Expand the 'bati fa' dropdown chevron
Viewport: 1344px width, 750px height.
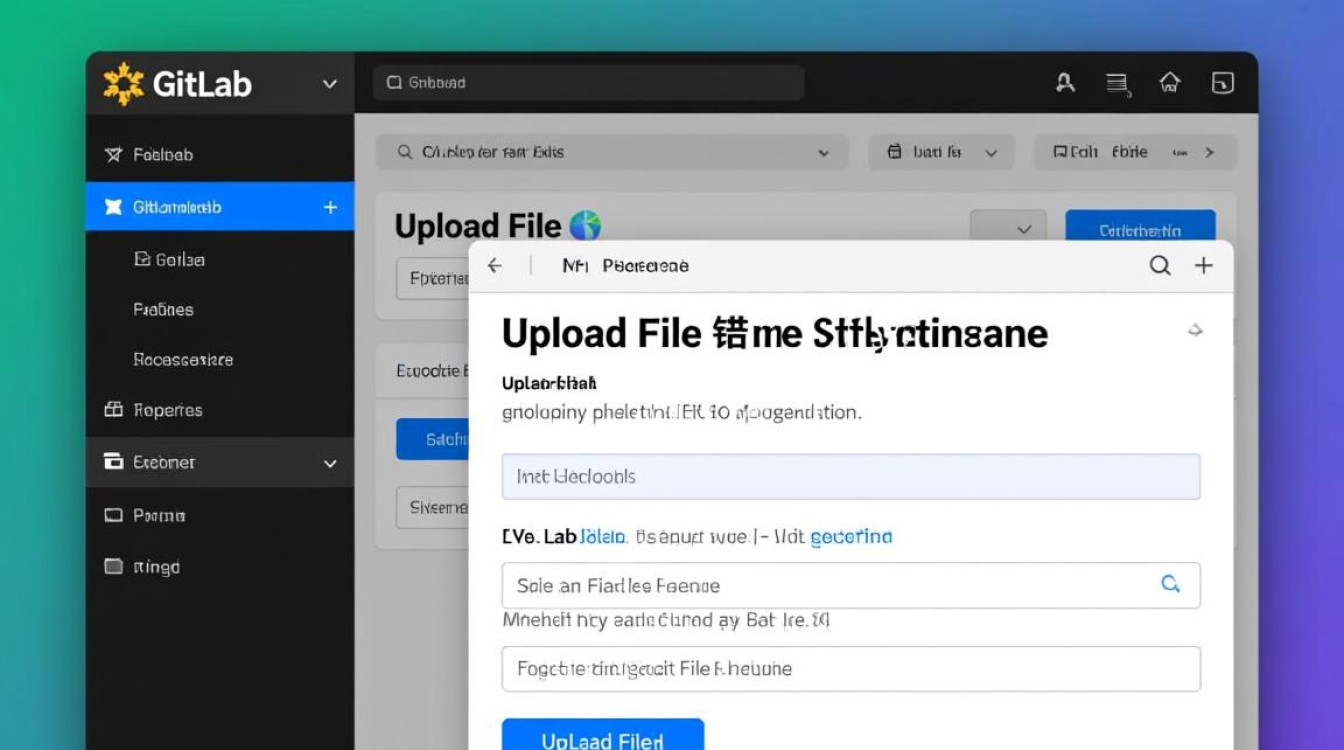click(x=991, y=153)
